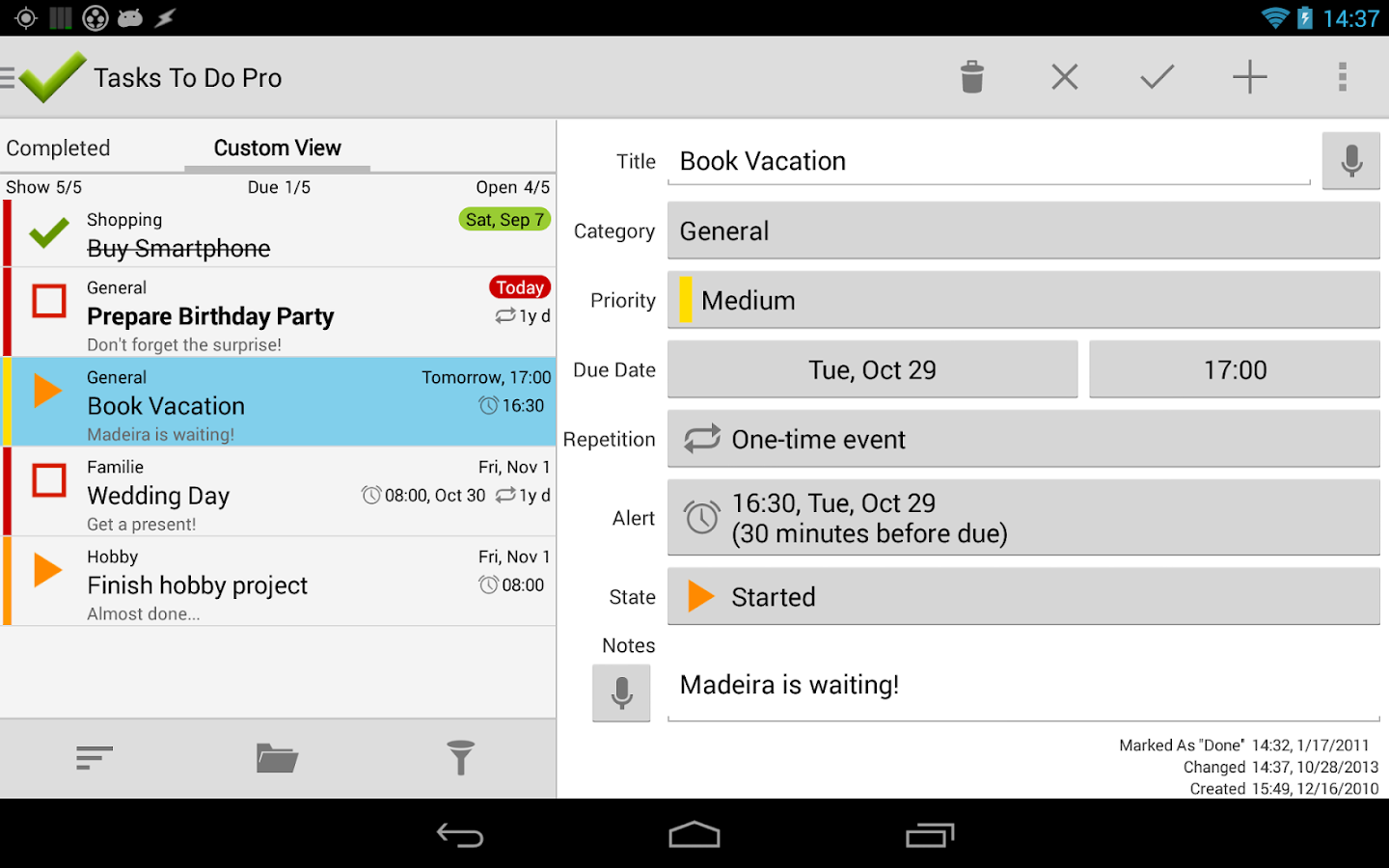This screenshot has height=868, width=1389.
Task: Tap the Created 15:49, 12/16/2010 timestamp
Action: 1284,789
